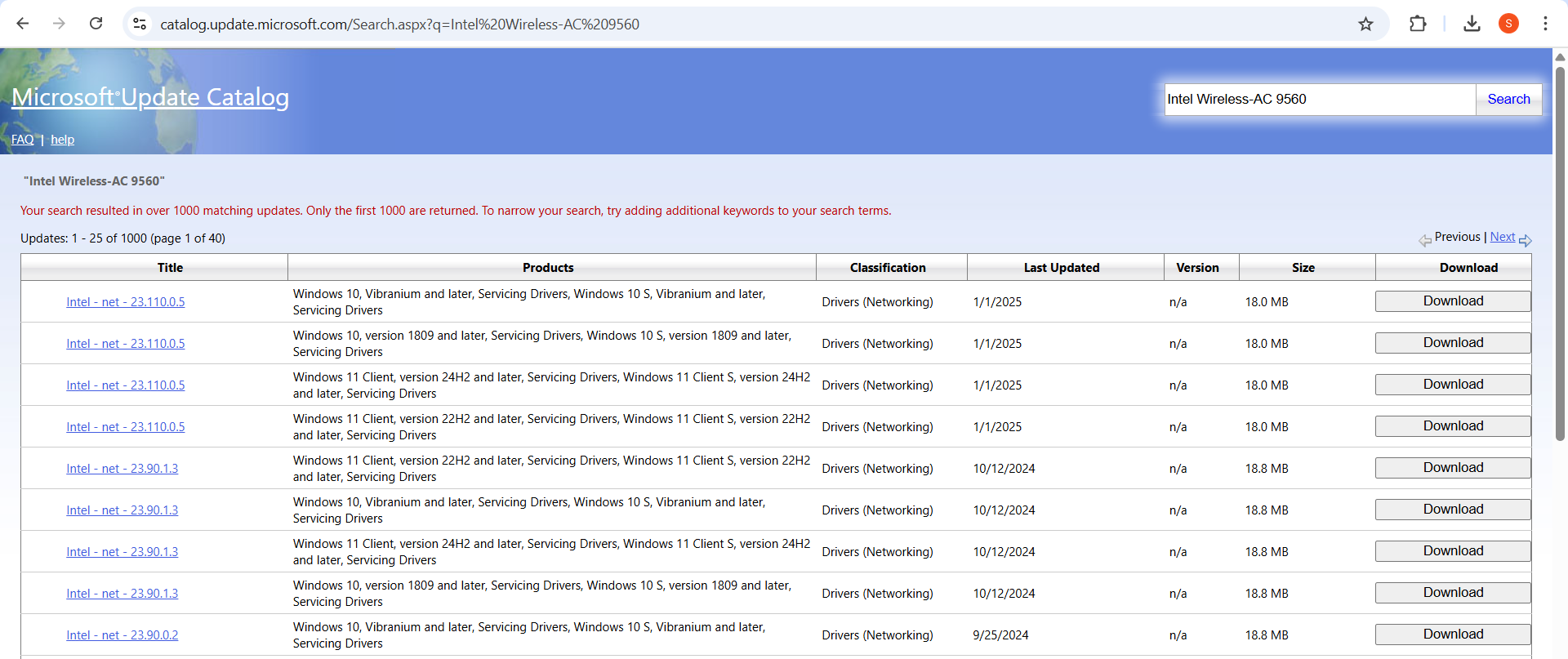This screenshot has height=659, width=1568.
Task: Click the next page arrow icon
Action: click(1526, 240)
